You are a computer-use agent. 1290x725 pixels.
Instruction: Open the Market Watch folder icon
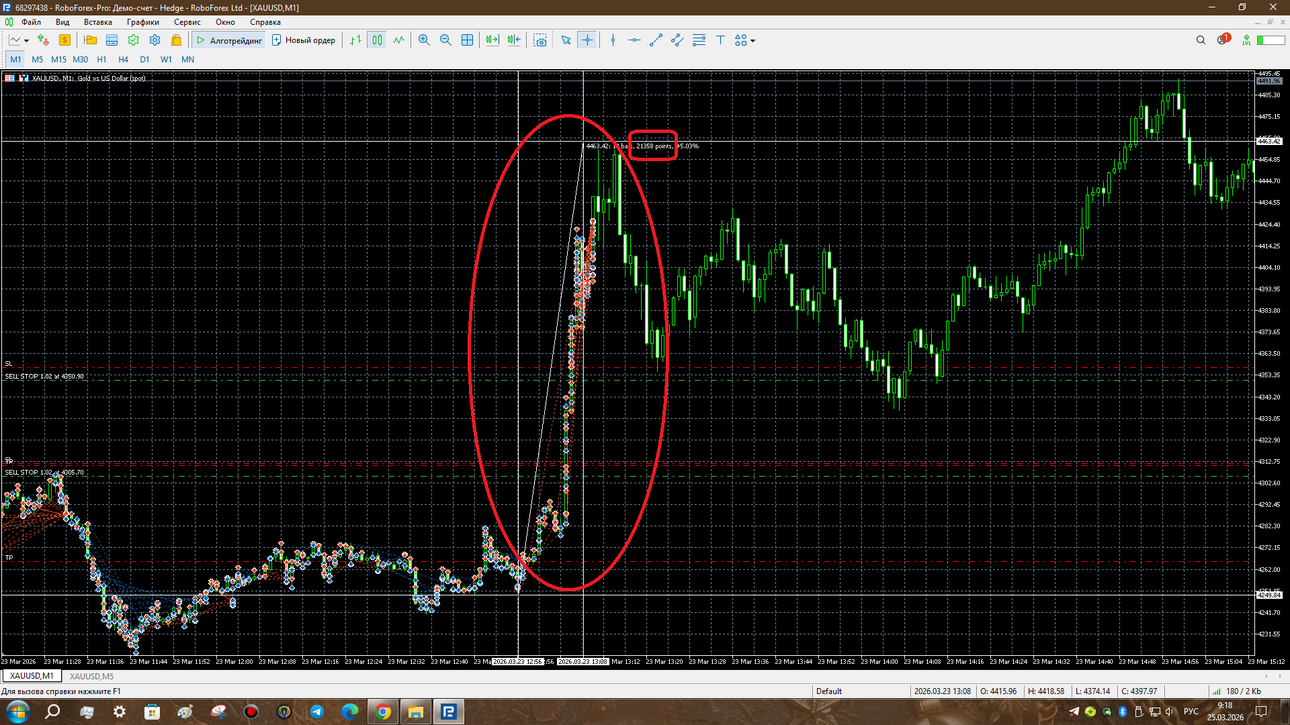tap(90, 40)
